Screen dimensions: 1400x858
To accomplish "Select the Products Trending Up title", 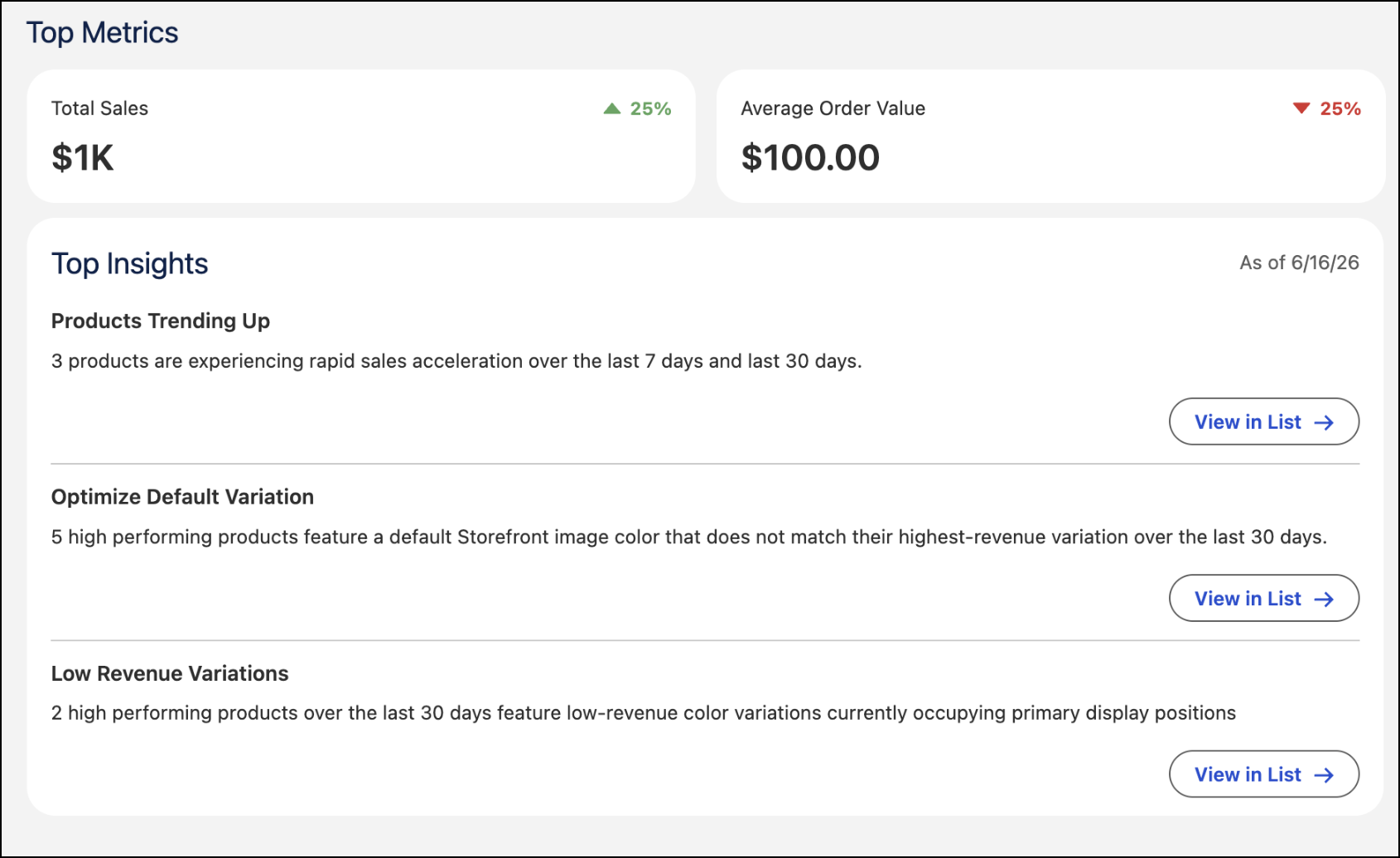I will [161, 321].
